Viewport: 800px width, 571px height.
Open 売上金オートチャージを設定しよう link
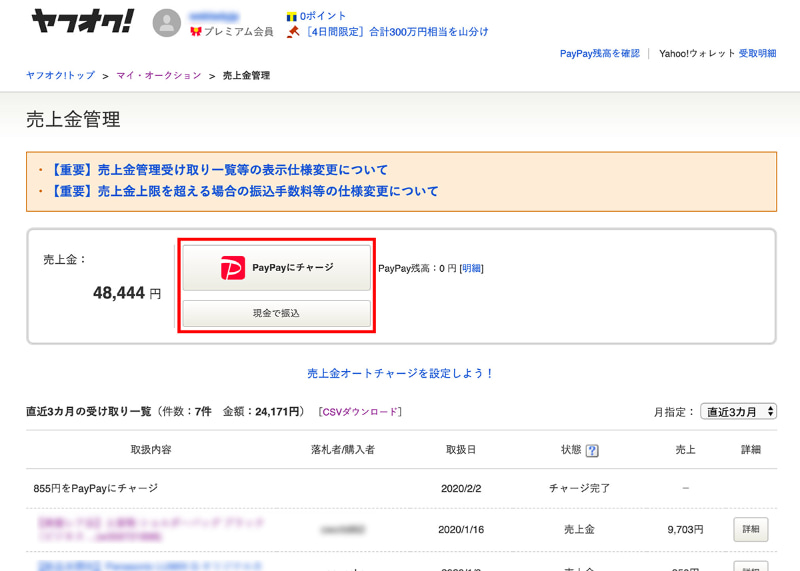coord(400,374)
